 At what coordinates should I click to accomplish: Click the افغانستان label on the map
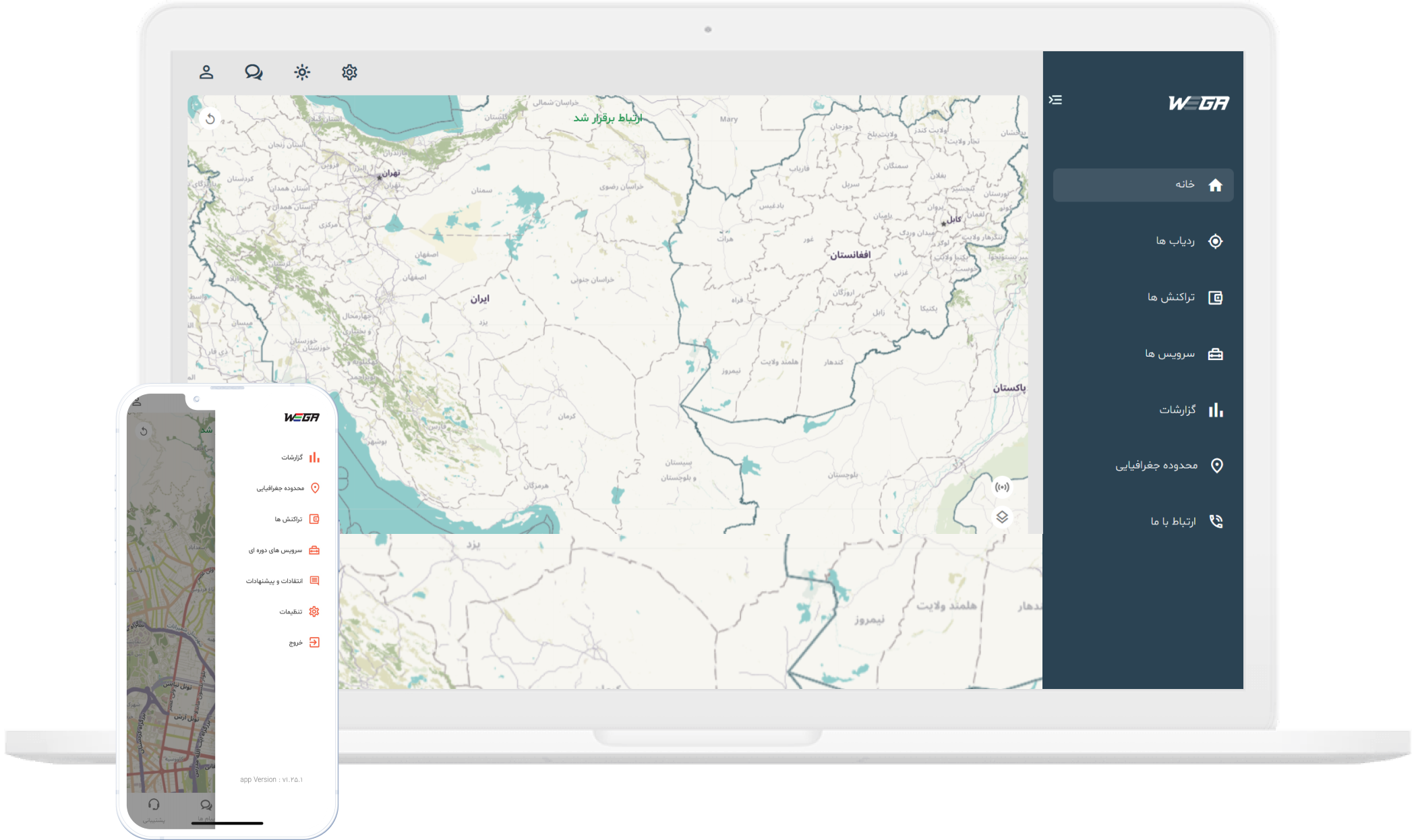pyautogui.click(x=850, y=255)
